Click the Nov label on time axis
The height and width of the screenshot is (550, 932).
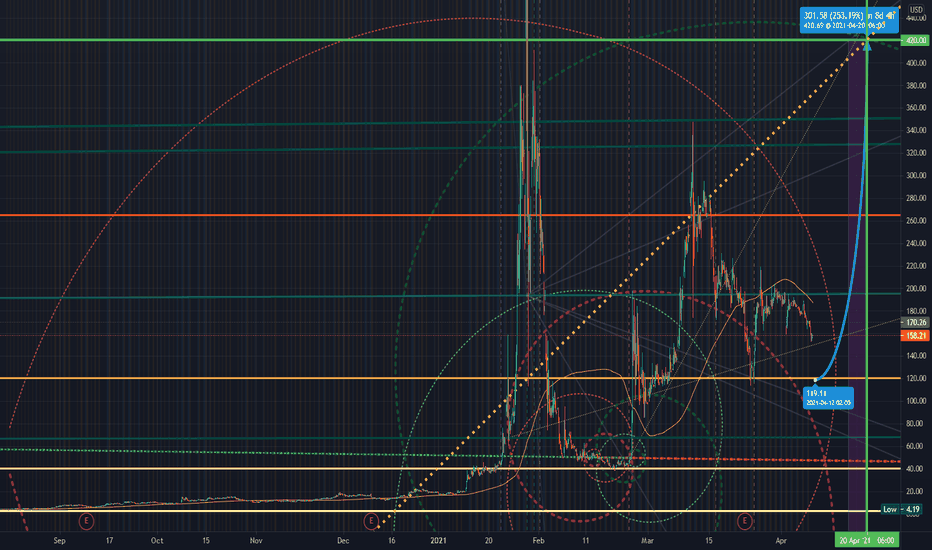[x=256, y=540]
